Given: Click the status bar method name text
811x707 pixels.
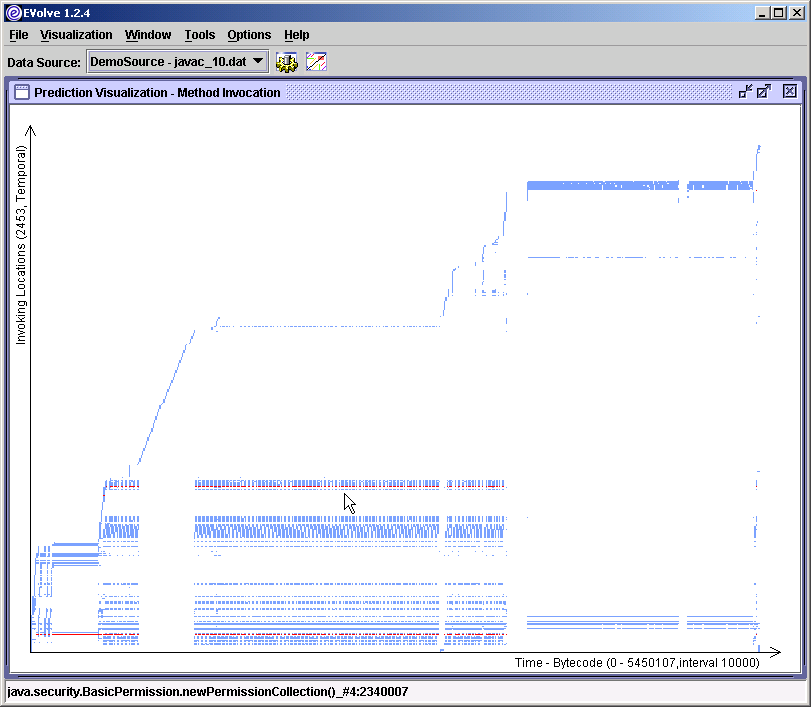Looking at the screenshot, I should tap(207, 691).
